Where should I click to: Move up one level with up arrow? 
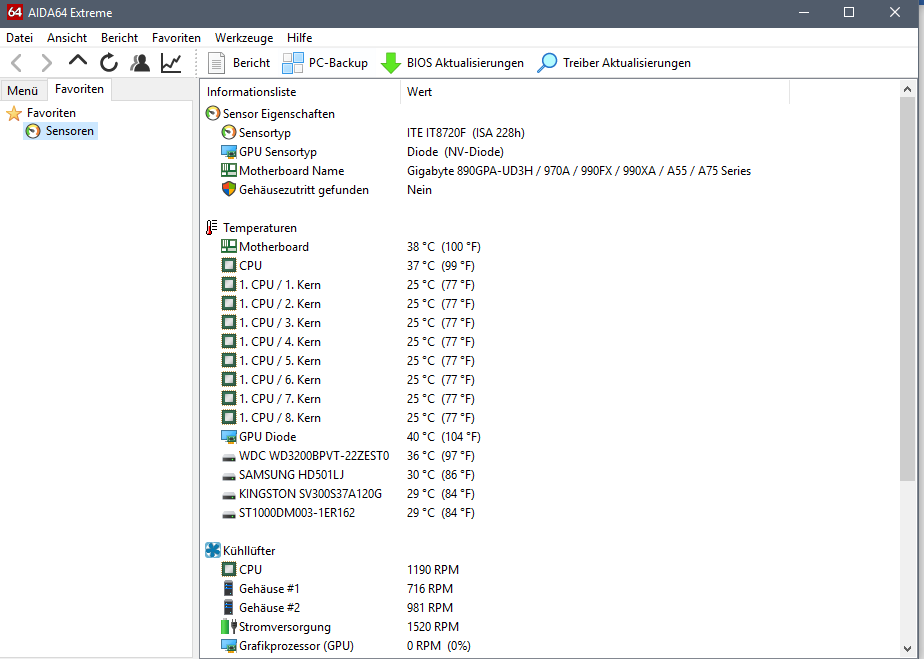[x=78, y=61]
